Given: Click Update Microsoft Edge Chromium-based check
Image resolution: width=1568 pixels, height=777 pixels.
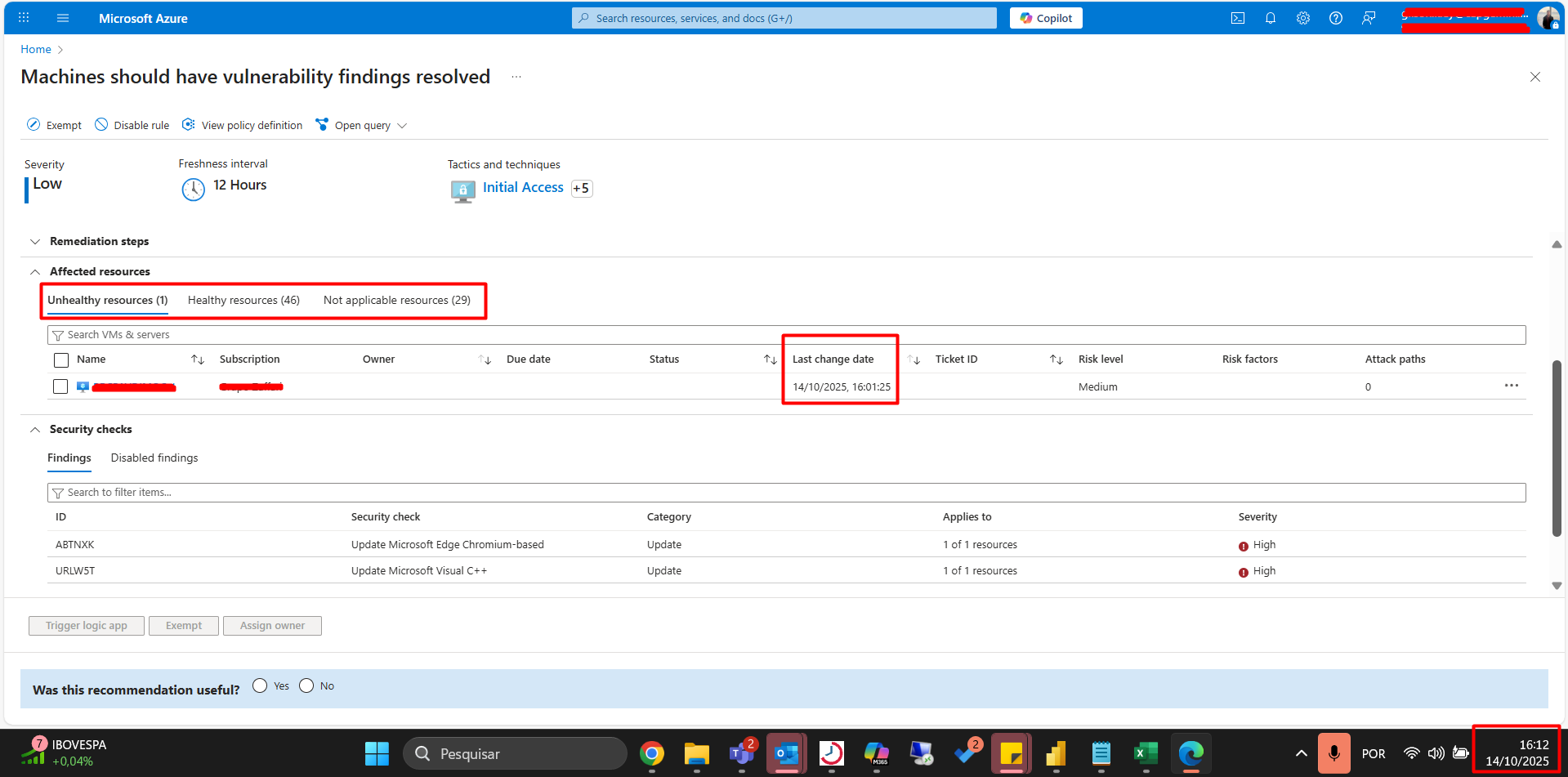Looking at the screenshot, I should coord(448,545).
